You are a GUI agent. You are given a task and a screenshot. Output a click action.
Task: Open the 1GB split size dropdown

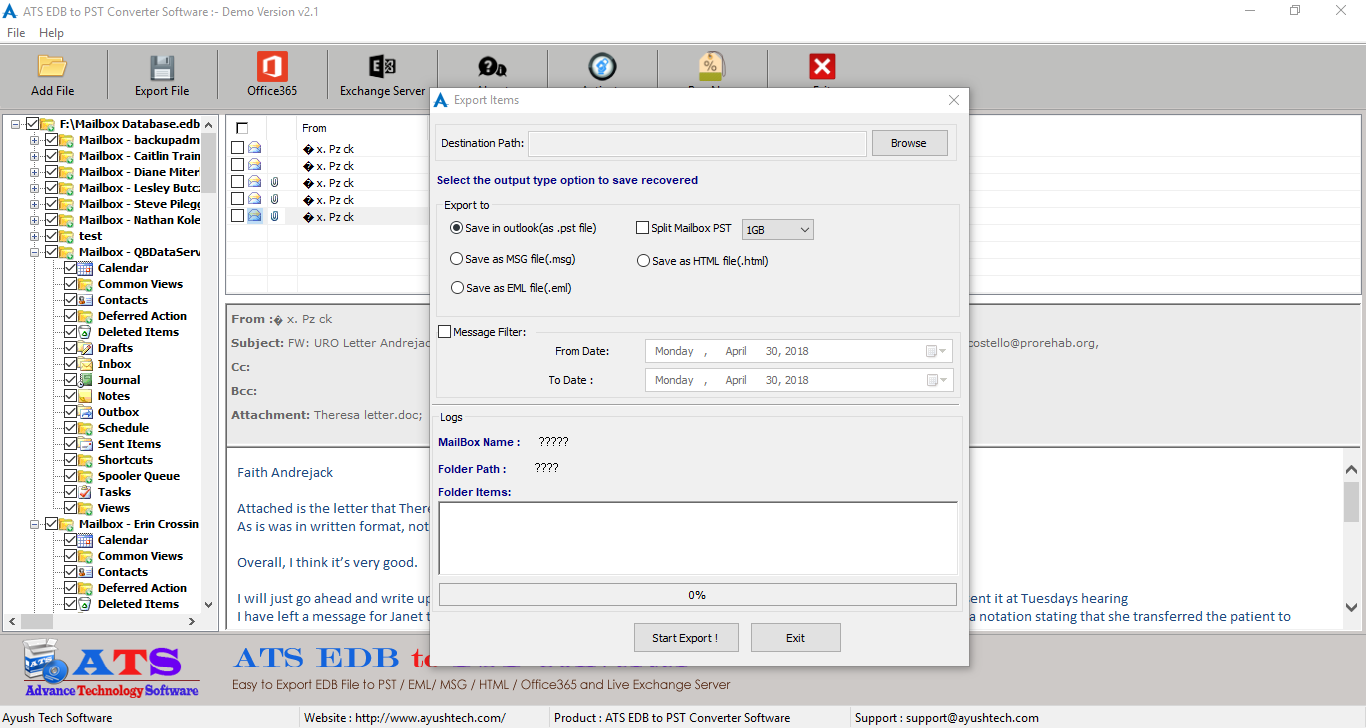click(x=778, y=230)
